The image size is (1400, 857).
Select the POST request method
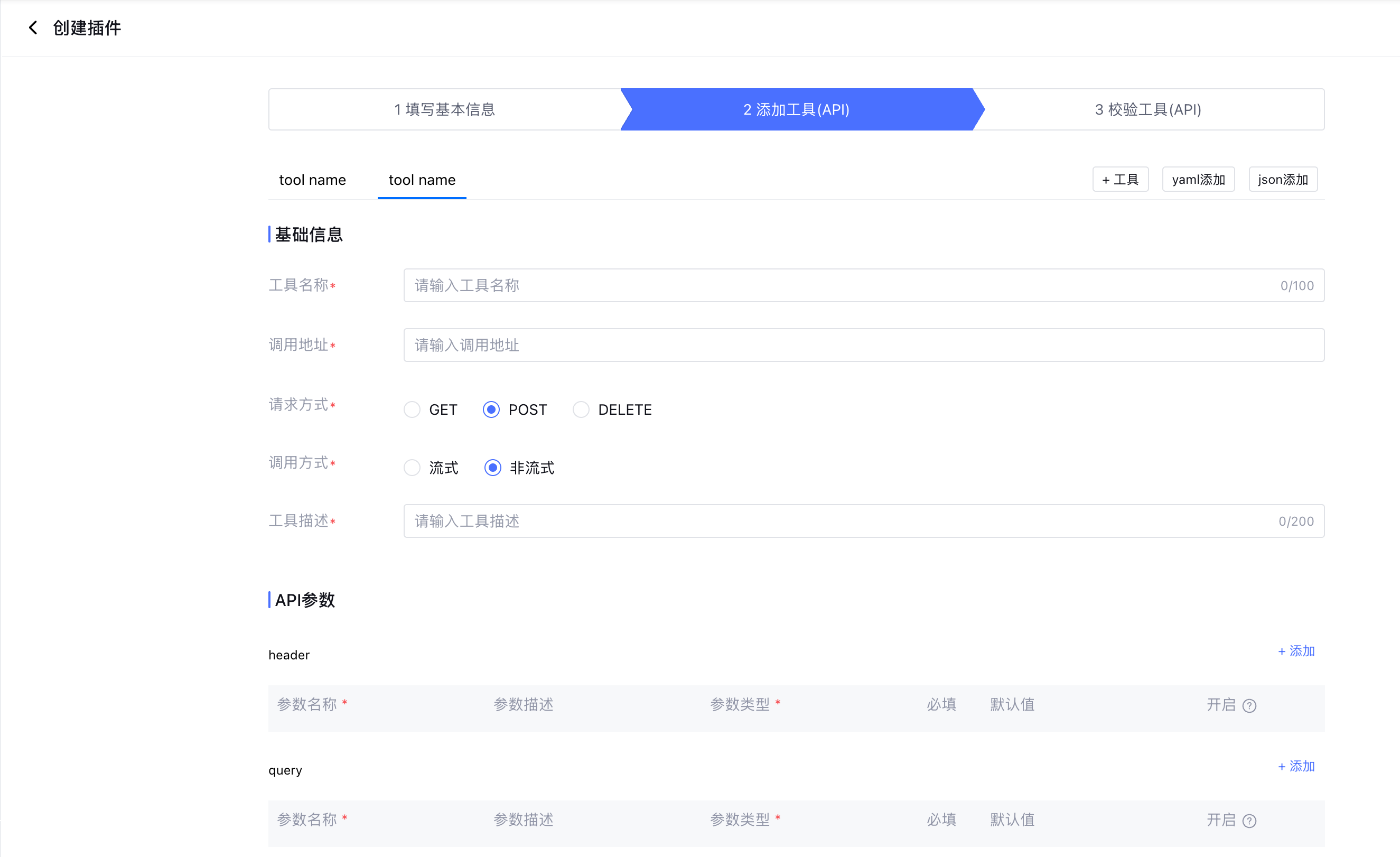[491, 409]
